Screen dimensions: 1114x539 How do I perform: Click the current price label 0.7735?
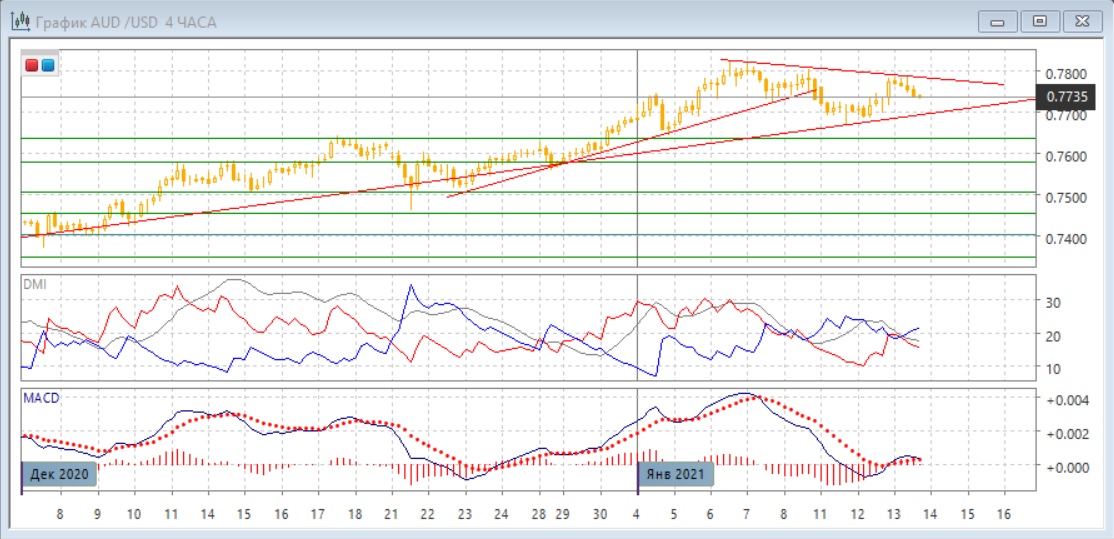point(1066,98)
